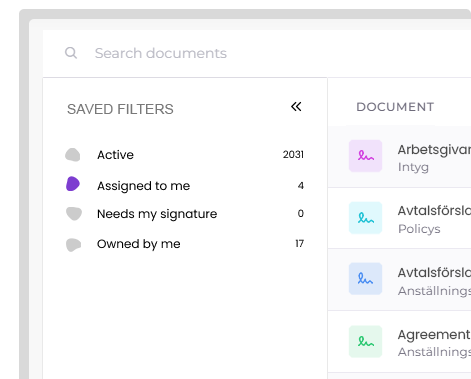471x379 pixels.
Task: Select the Owned by me filter
Action: (x=185, y=244)
